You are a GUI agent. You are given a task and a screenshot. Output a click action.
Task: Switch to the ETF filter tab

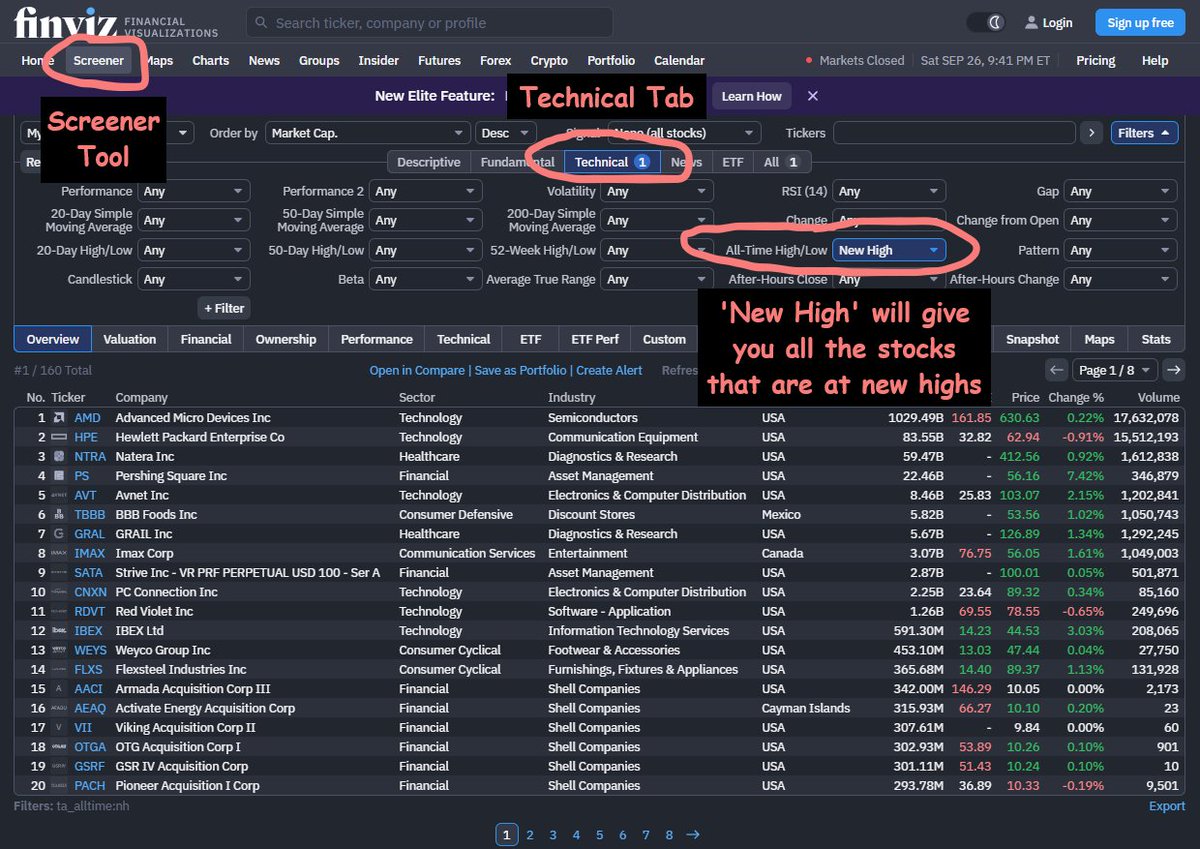pyautogui.click(x=733, y=162)
